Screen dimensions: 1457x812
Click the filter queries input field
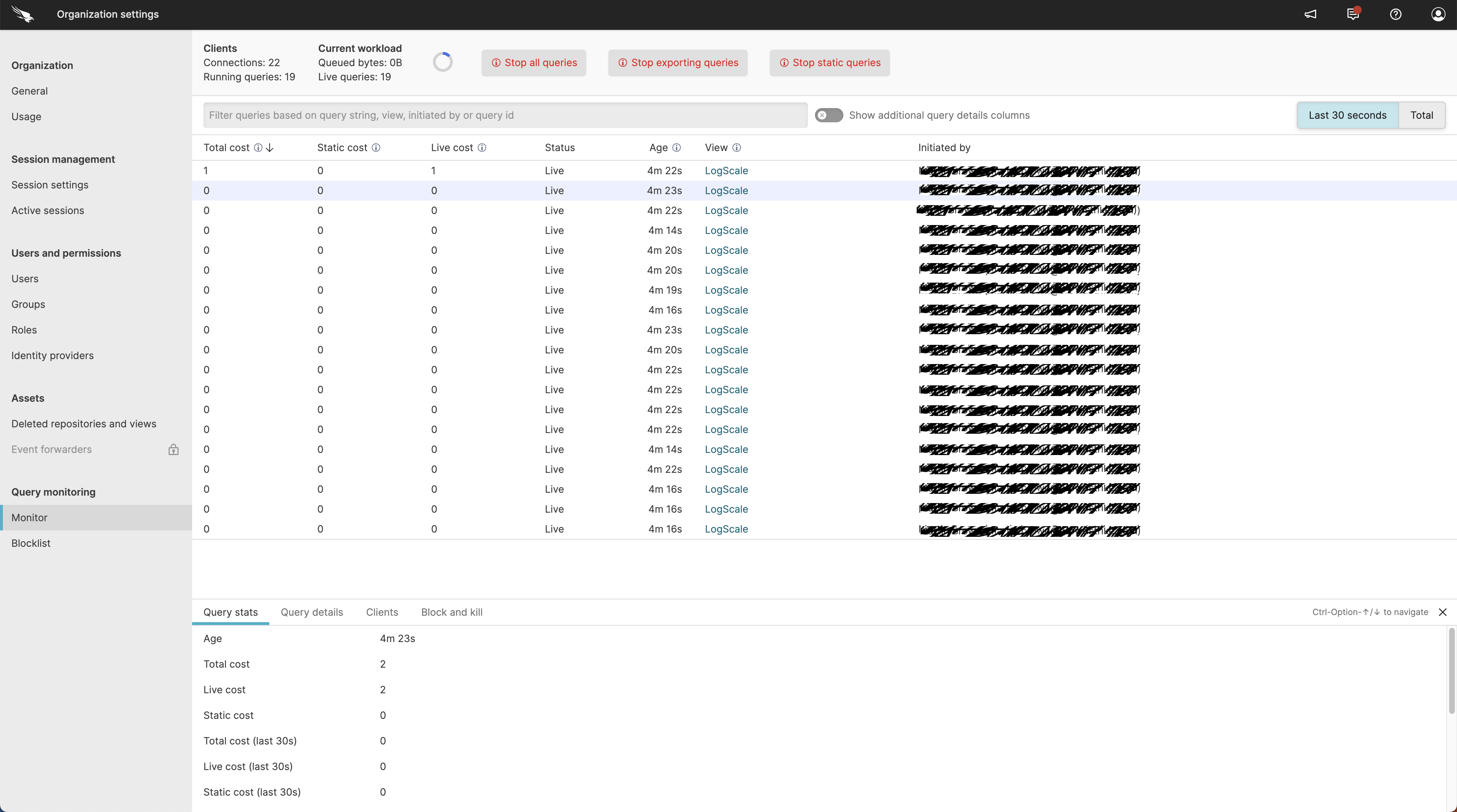[504, 114]
